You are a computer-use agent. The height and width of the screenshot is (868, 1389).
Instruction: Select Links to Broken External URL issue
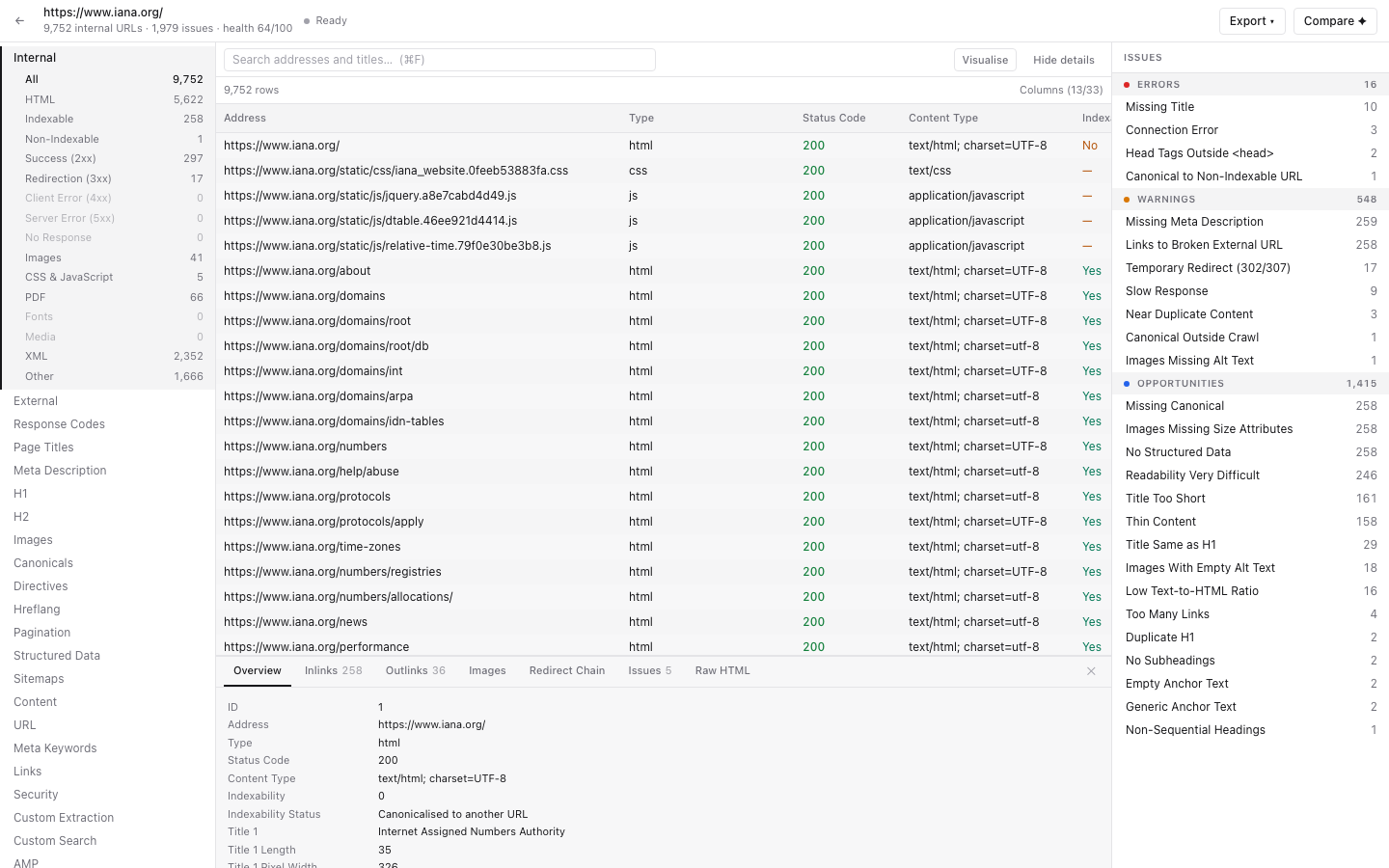[x=1250, y=245]
